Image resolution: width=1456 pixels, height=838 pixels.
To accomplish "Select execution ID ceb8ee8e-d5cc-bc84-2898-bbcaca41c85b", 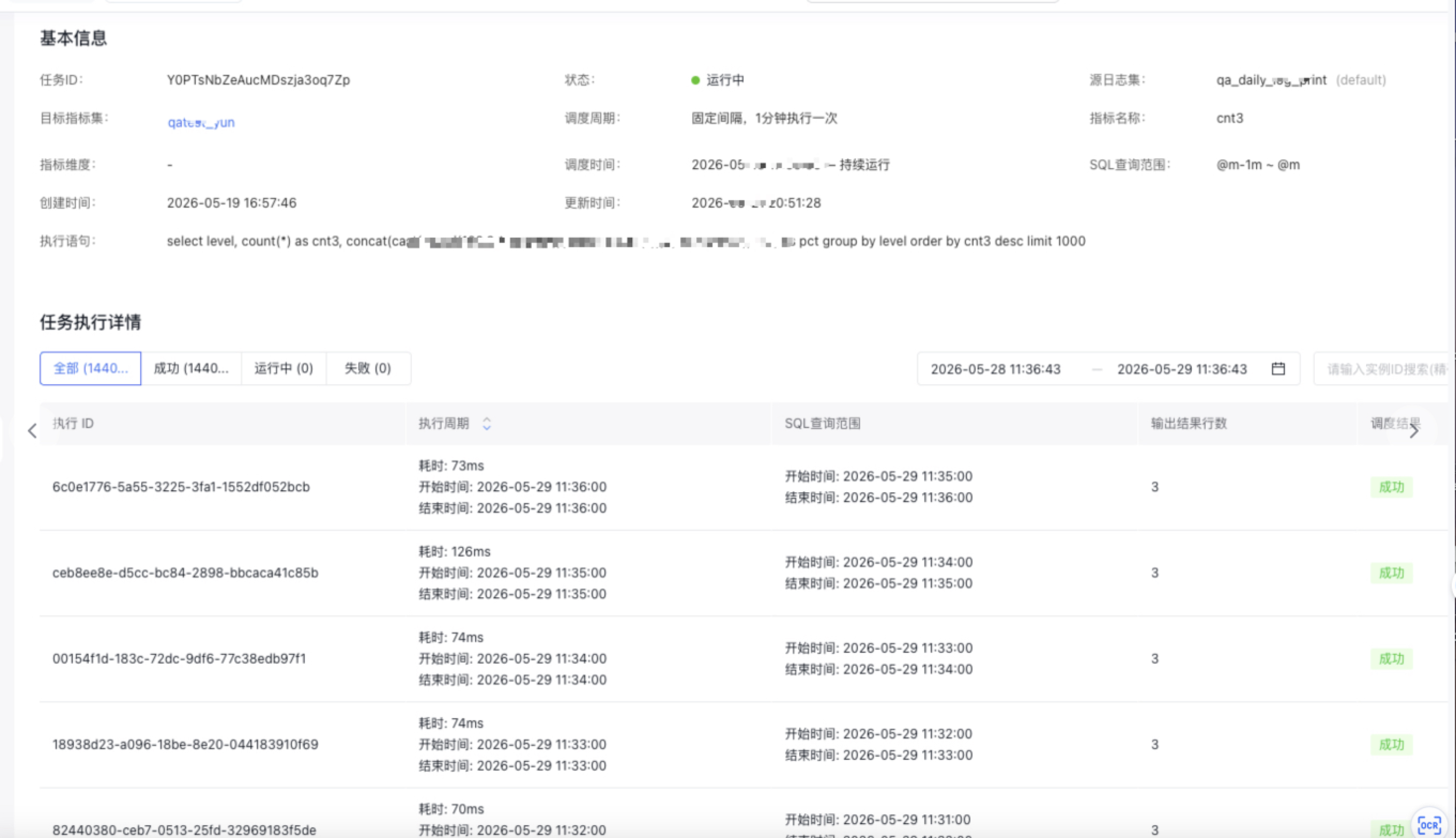I will [x=185, y=573].
